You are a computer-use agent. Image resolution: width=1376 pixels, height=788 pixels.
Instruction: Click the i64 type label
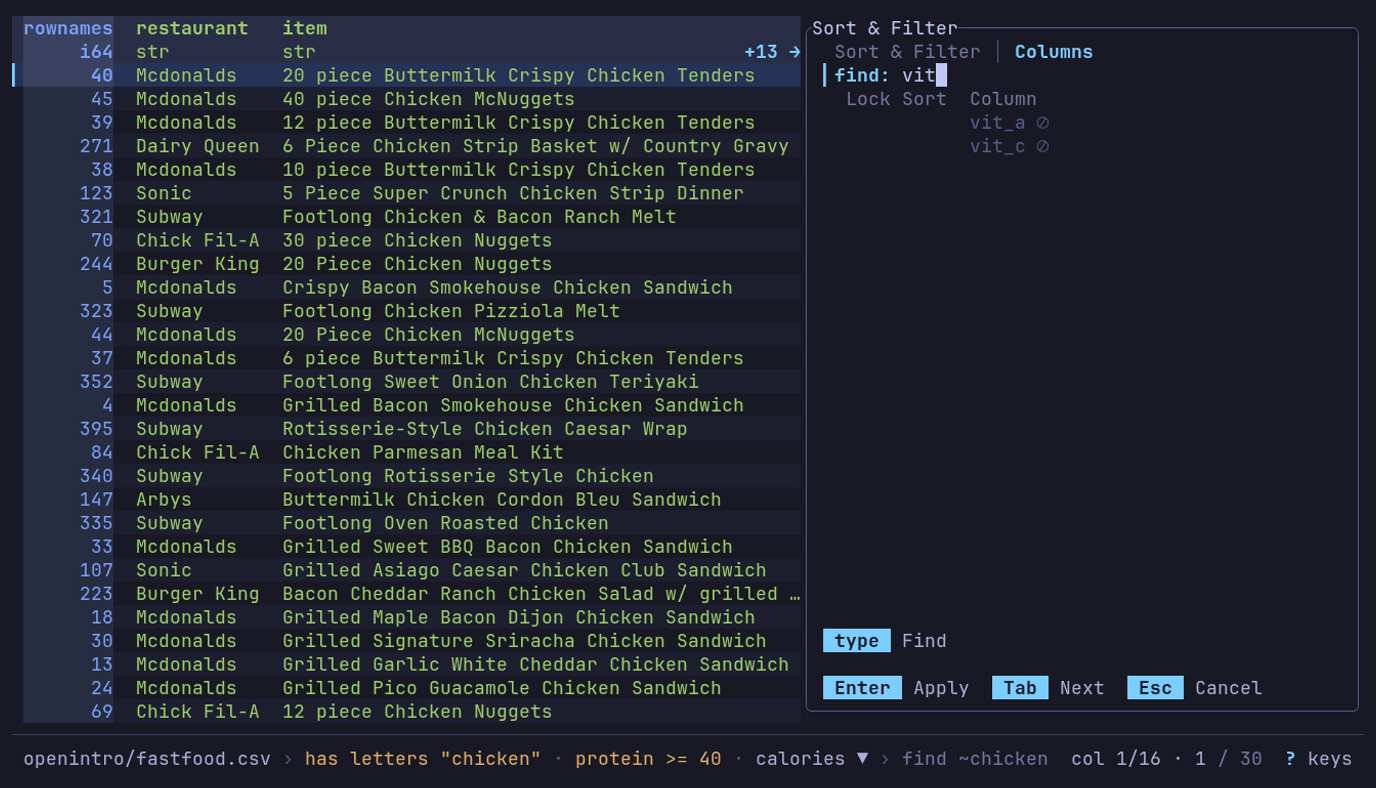pos(97,52)
